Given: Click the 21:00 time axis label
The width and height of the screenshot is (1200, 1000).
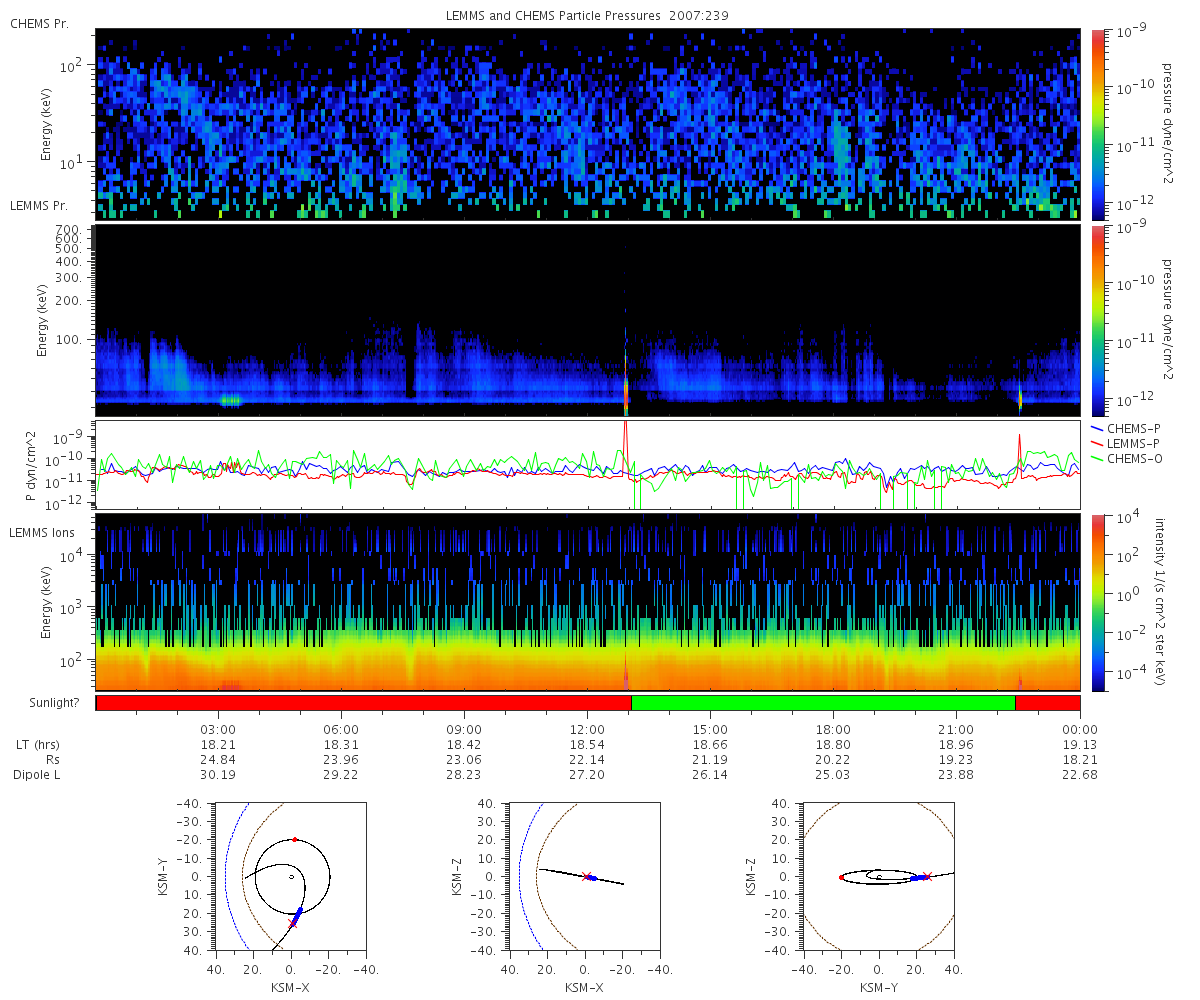Looking at the screenshot, I should [956, 728].
